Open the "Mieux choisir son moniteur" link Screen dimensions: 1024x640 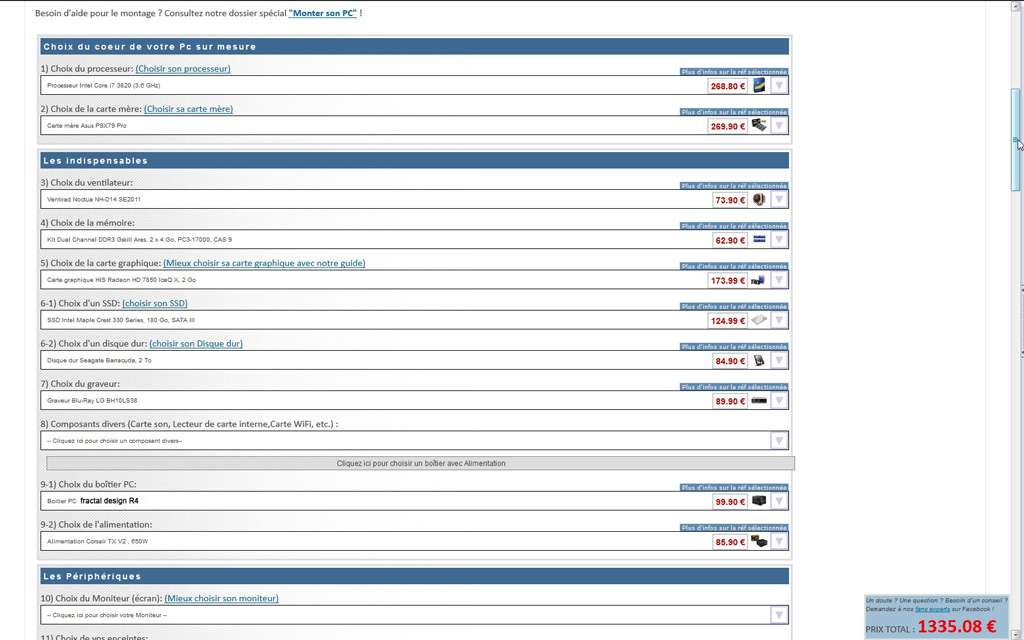coord(221,598)
